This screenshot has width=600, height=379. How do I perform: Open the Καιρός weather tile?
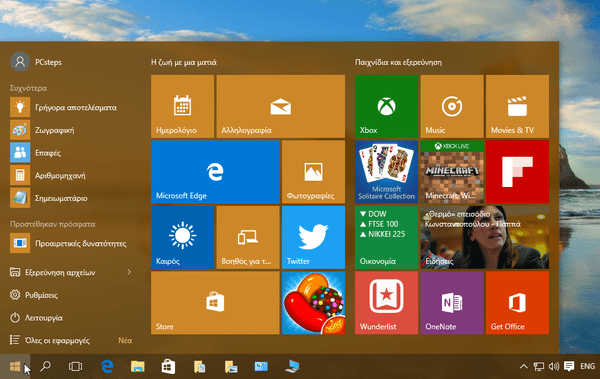pos(183,237)
